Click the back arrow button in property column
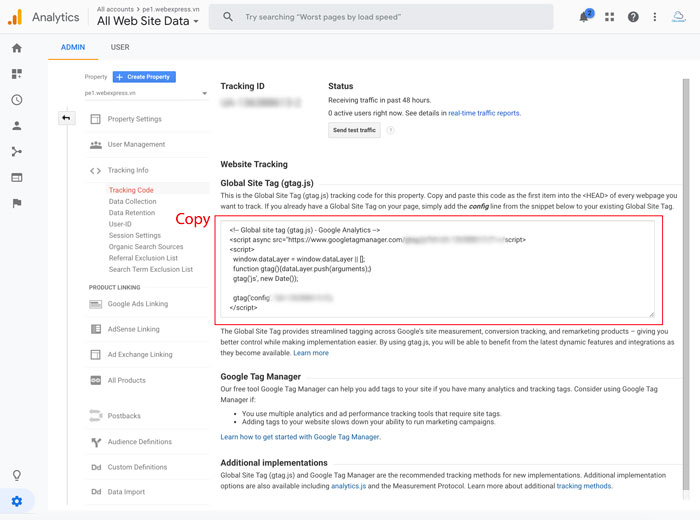 coord(66,118)
